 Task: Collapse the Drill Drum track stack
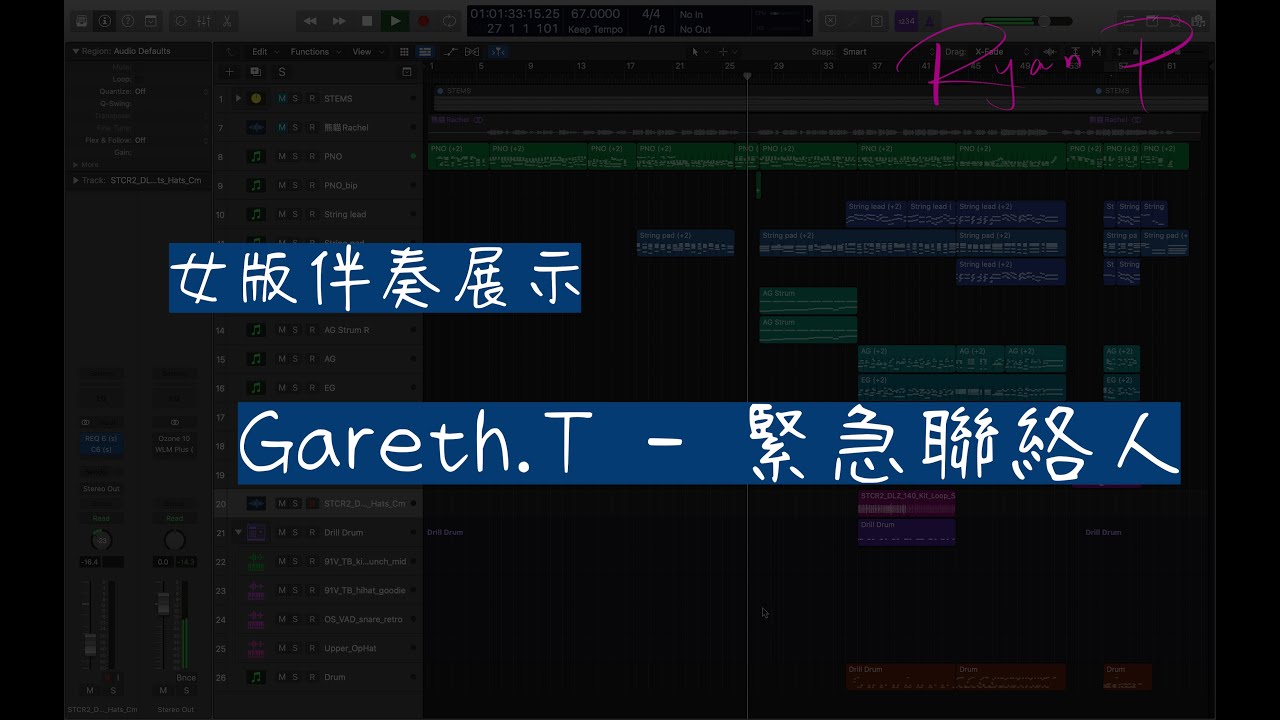point(238,533)
